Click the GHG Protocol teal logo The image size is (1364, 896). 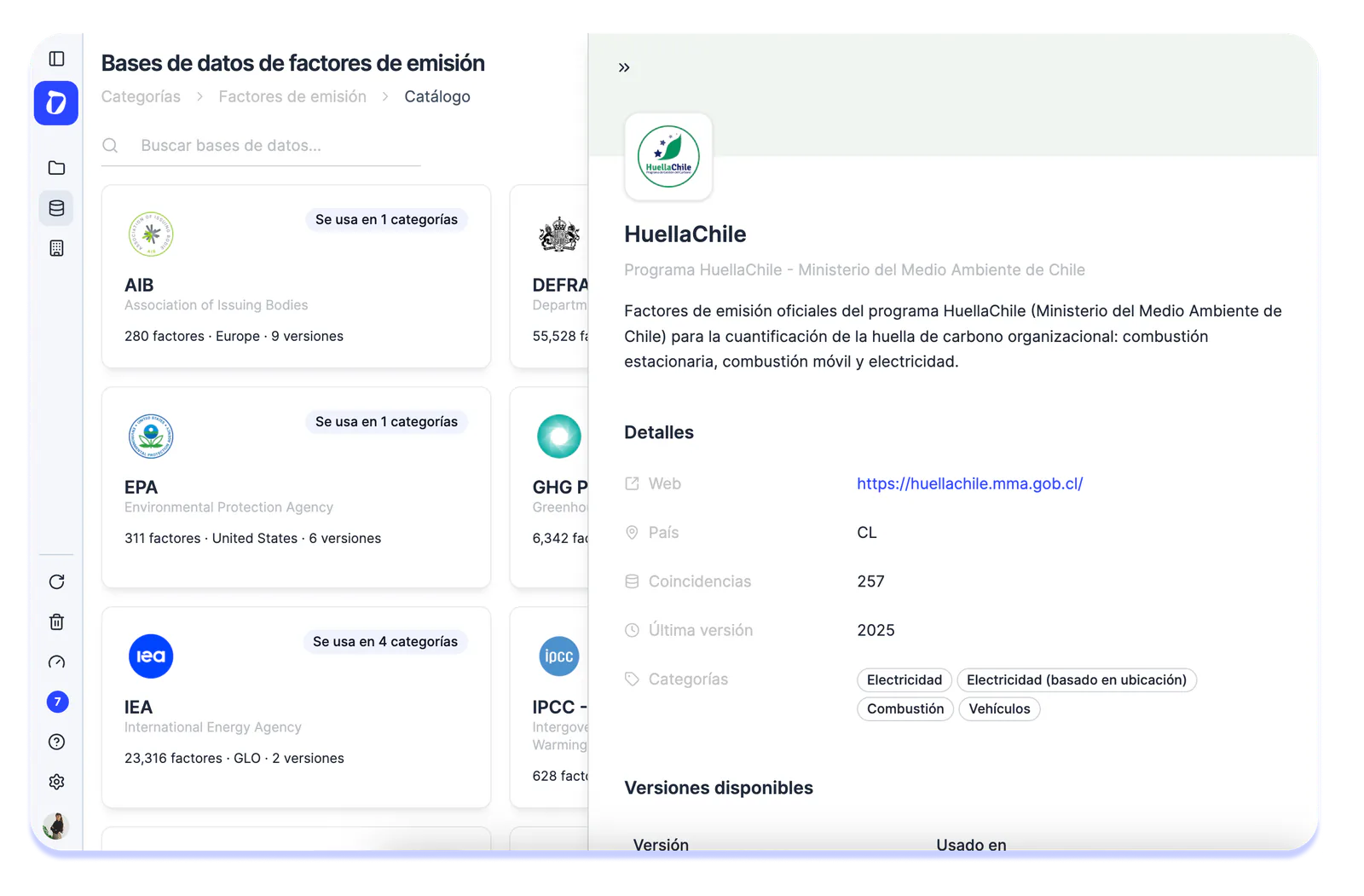click(559, 436)
